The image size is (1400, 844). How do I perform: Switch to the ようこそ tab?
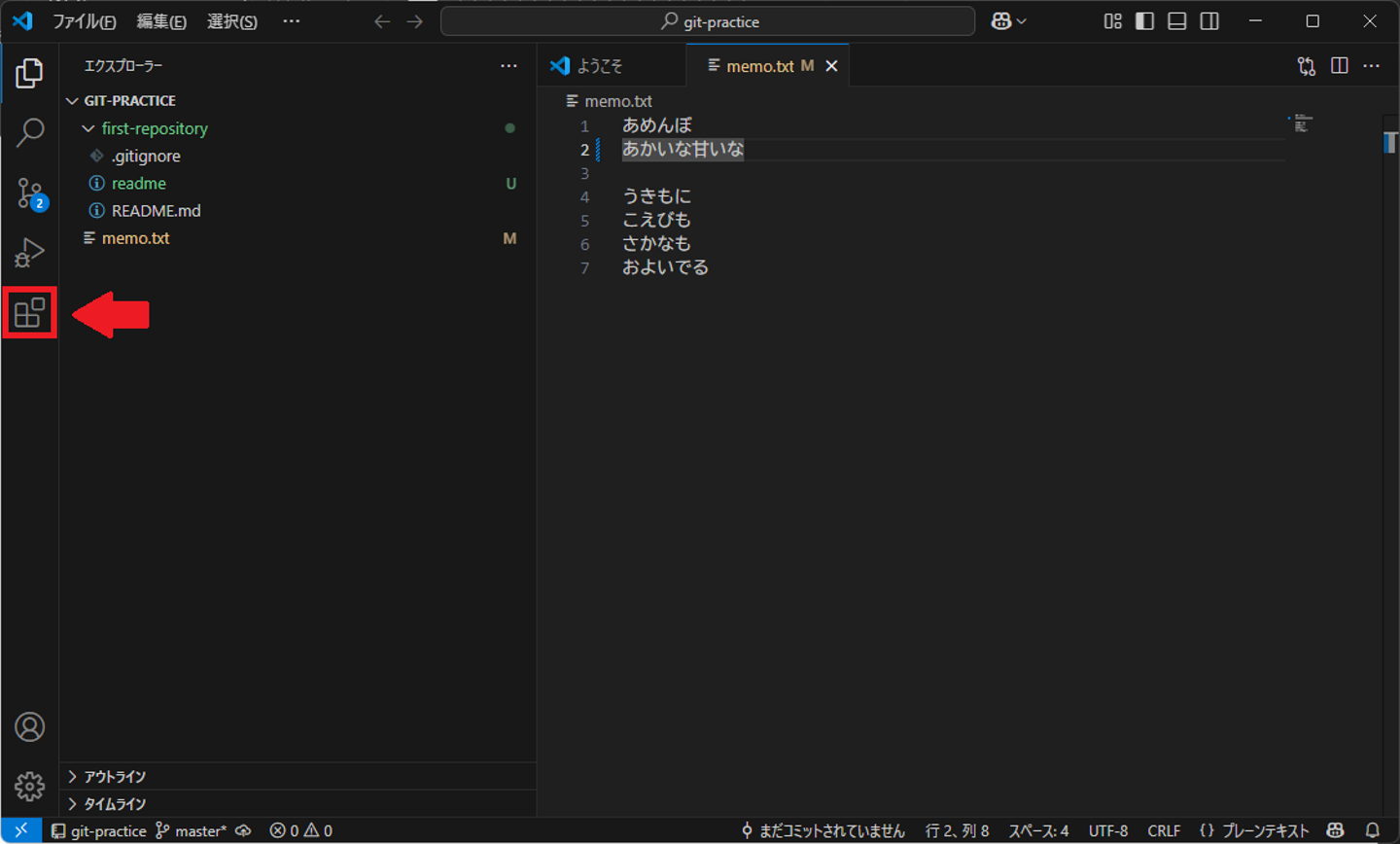(612, 66)
